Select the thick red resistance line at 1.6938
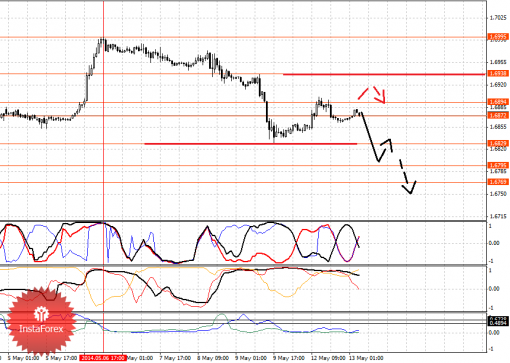Viewport: 510px width, 363px height. (x=384, y=74)
